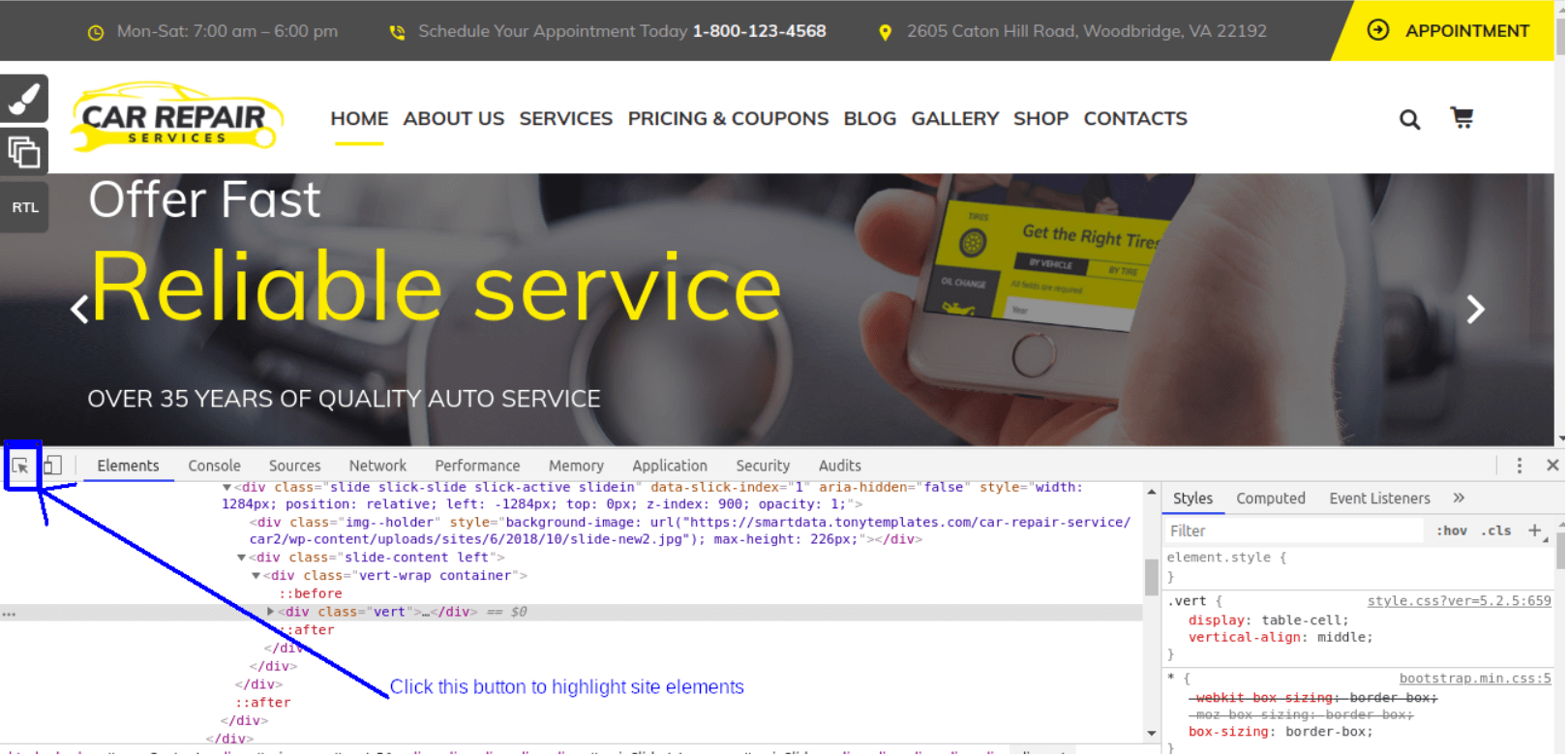
Task: Collapse the slide-content left div
Action: click(242, 558)
